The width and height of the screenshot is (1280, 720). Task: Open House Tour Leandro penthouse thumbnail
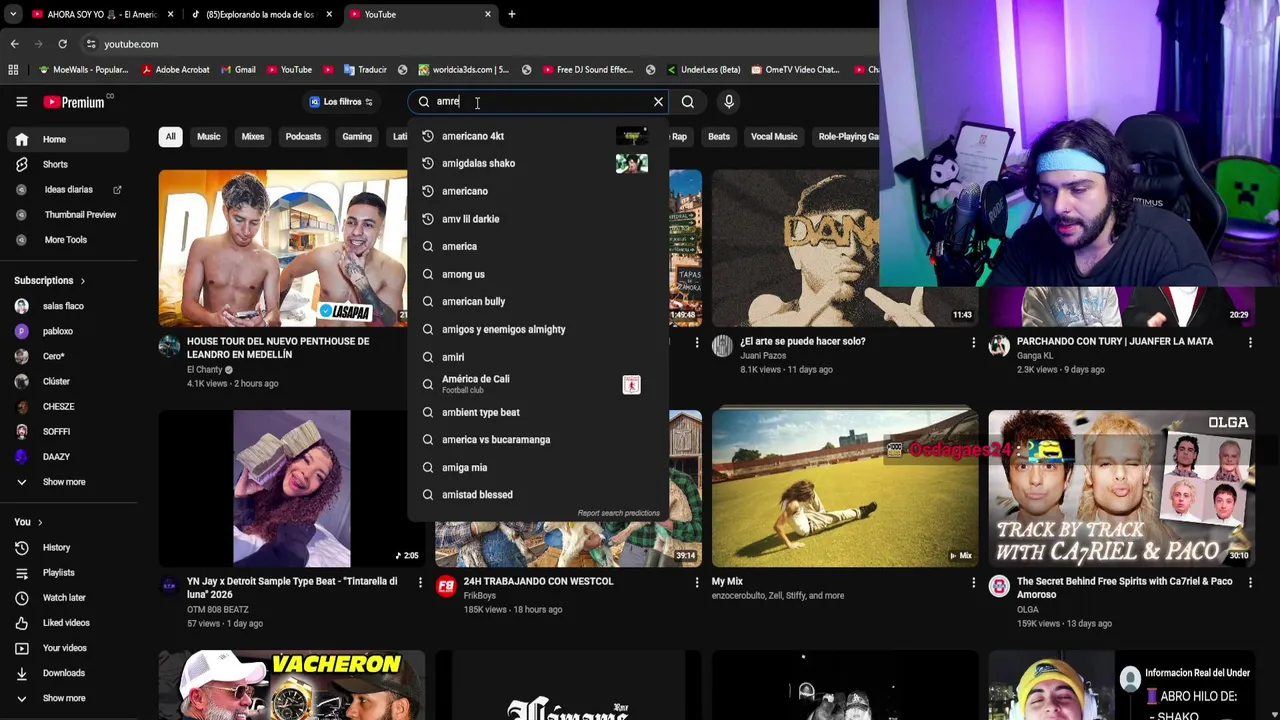(283, 248)
